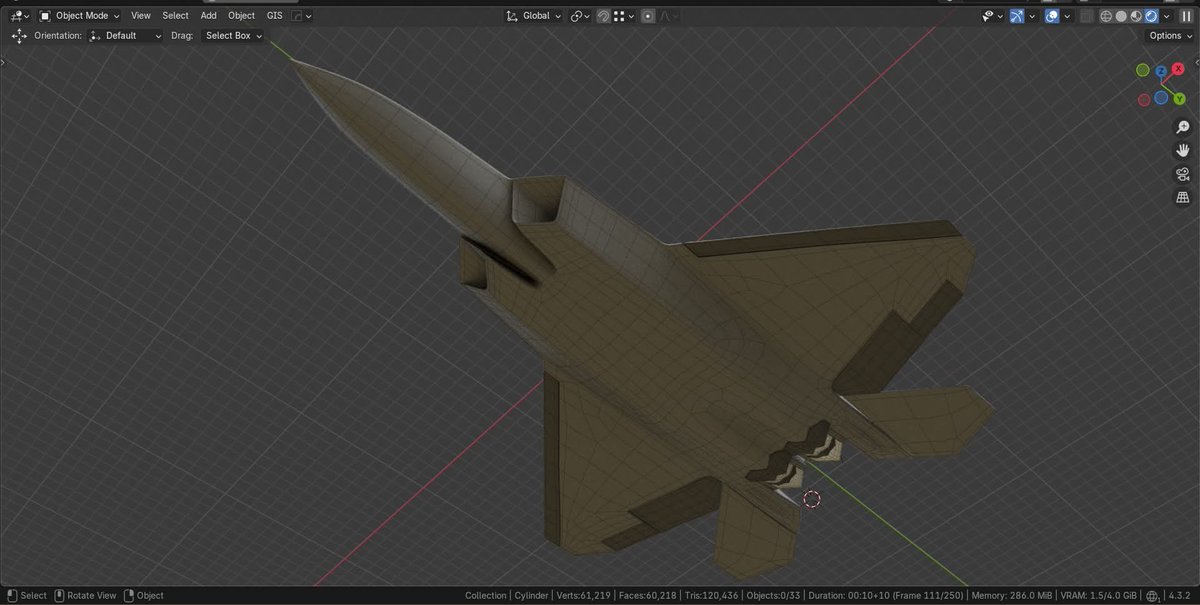
Task: Click the Collection status bar label
Action: [x=486, y=596]
